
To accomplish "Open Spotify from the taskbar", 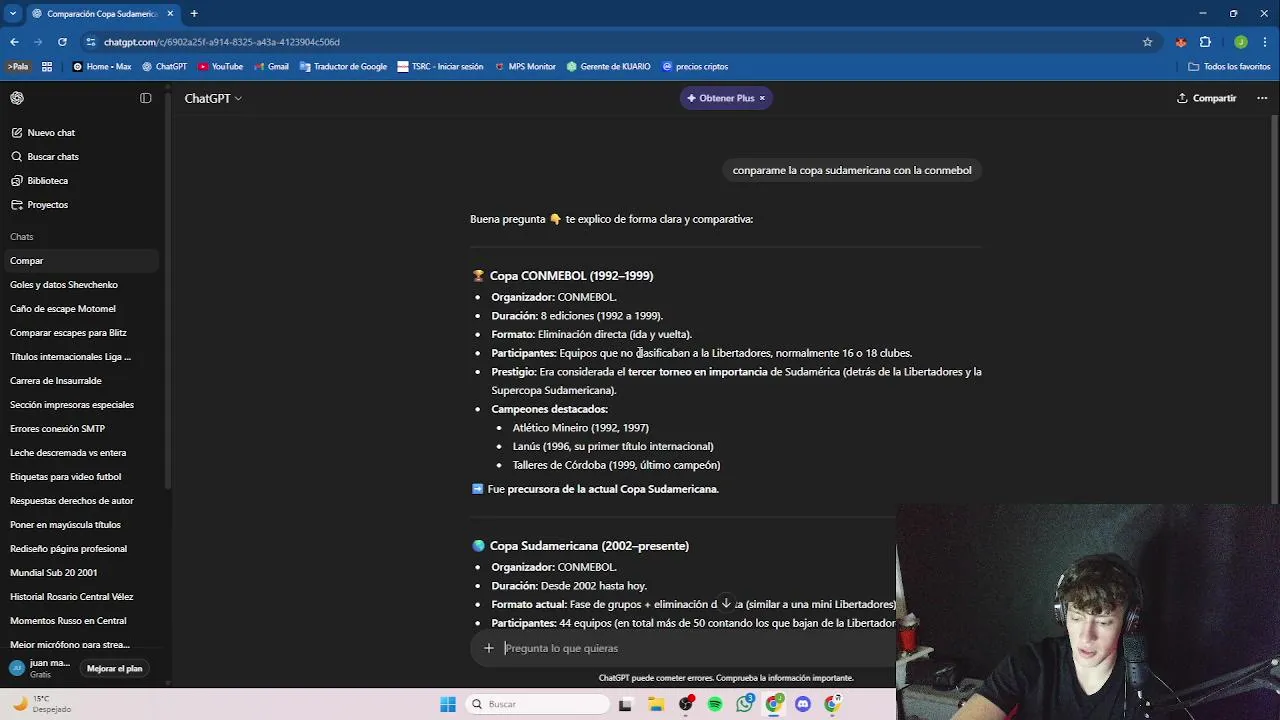I will [x=715, y=704].
